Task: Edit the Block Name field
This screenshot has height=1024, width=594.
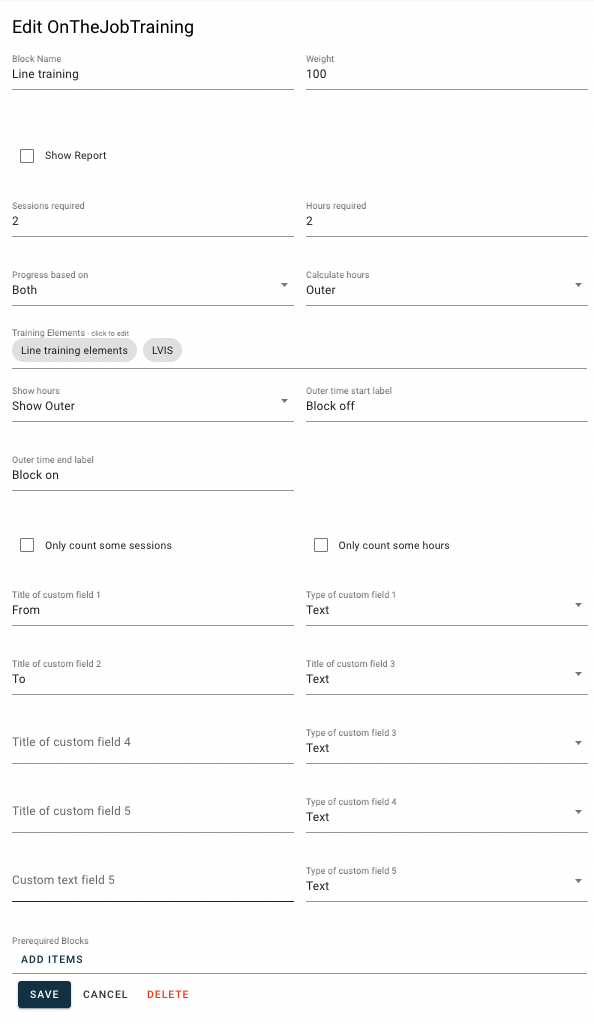Action: [x=153, y=74]
